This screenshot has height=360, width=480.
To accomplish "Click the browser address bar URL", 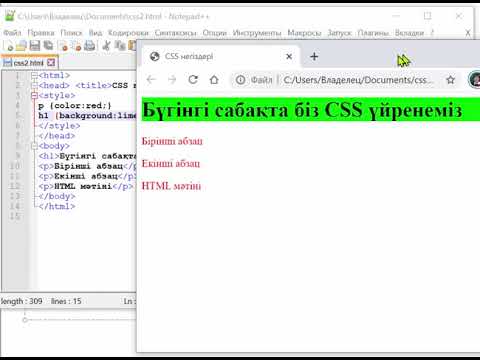I will pyautogui.click(x=358, y=80).
